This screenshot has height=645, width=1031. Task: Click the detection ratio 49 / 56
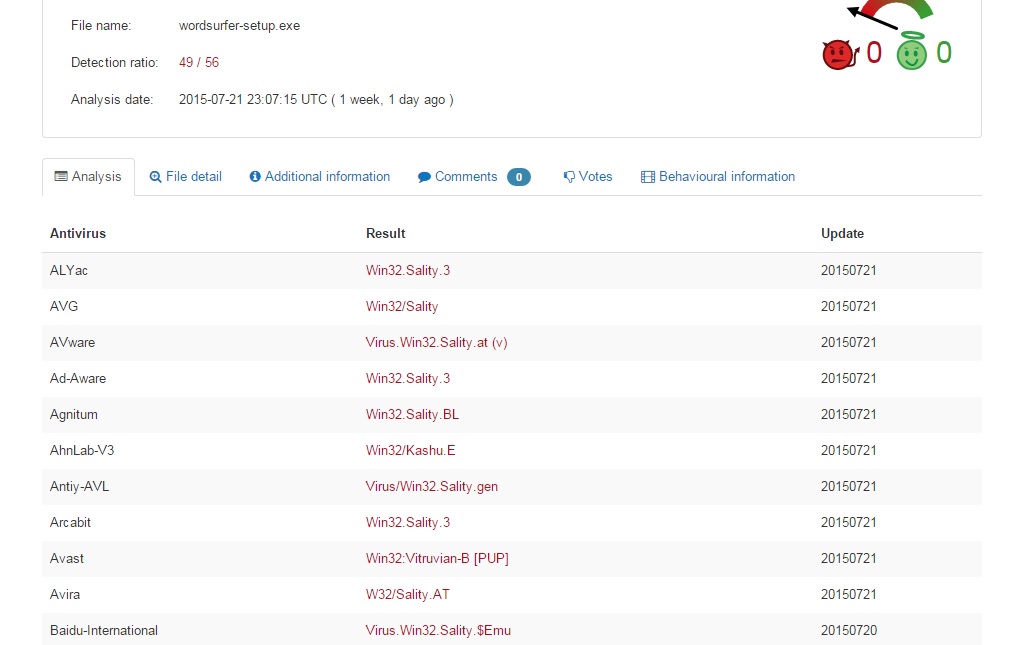[199, 62]
